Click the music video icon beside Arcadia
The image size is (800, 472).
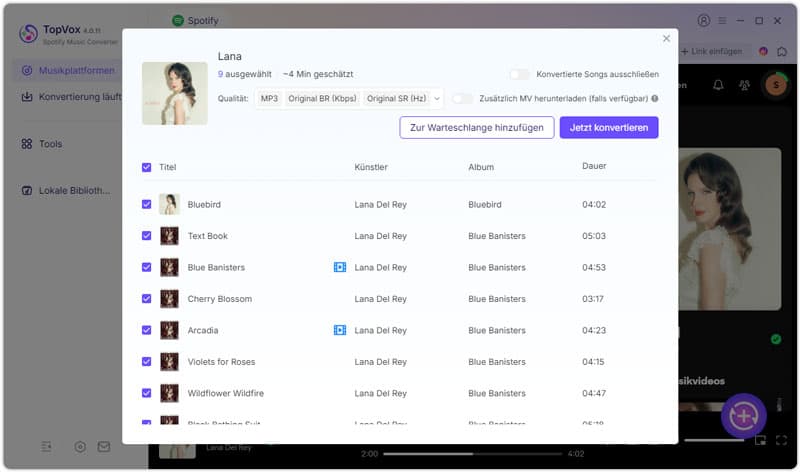pyautogui.click(x=340, y=330)
